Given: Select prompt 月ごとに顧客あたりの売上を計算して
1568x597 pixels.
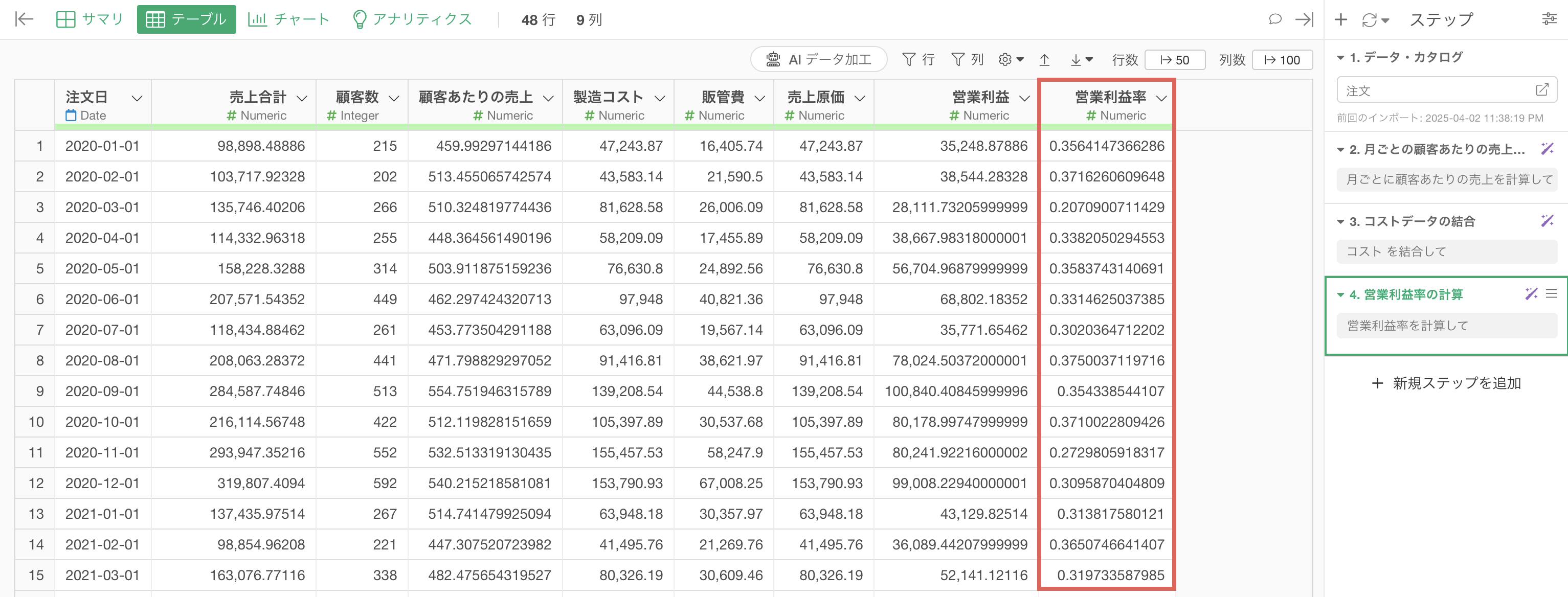Looking at the screenshot, I should click(1446, 179).
